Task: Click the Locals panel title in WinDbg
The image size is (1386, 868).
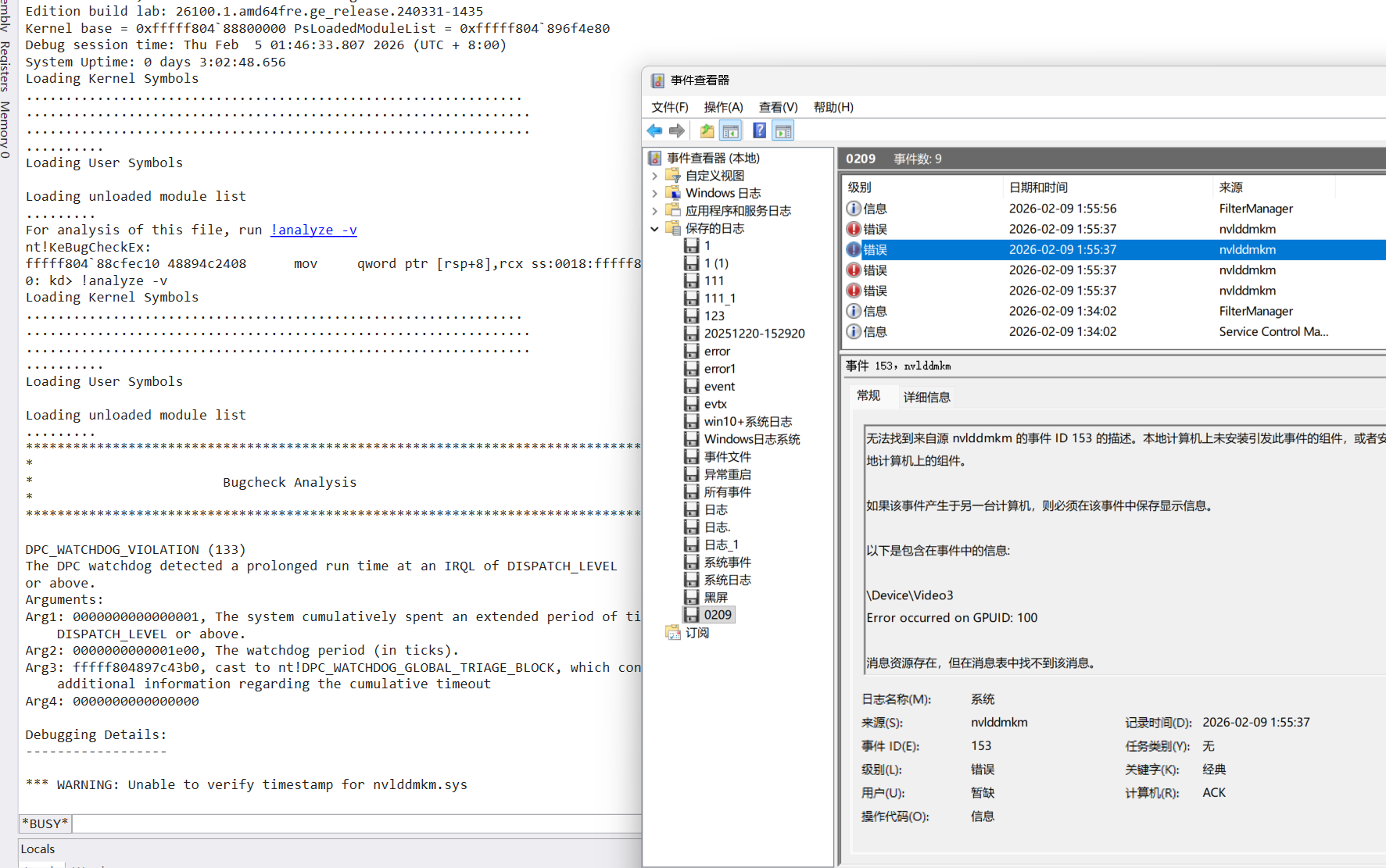Action: click(x=38, y=849)
